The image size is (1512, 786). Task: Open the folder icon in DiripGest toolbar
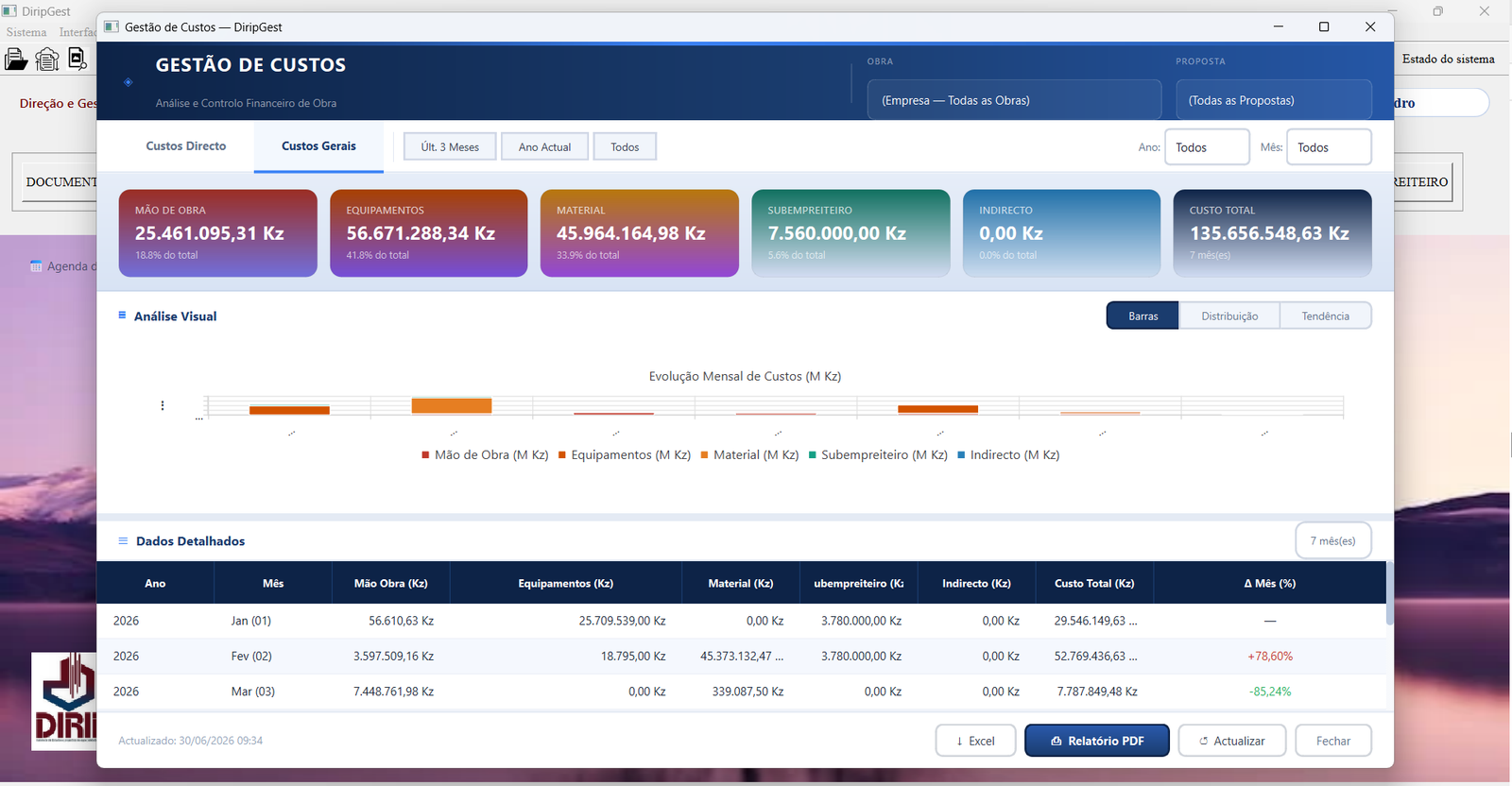point(16,60)
